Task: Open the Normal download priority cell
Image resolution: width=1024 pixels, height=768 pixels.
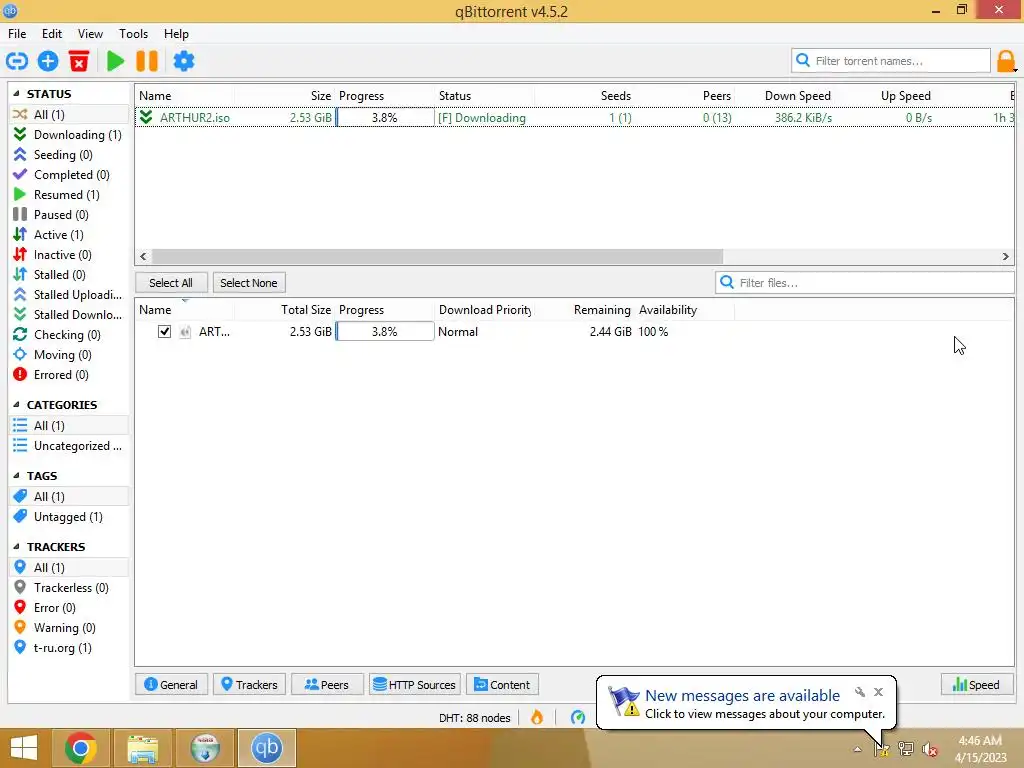Action: 485,332
